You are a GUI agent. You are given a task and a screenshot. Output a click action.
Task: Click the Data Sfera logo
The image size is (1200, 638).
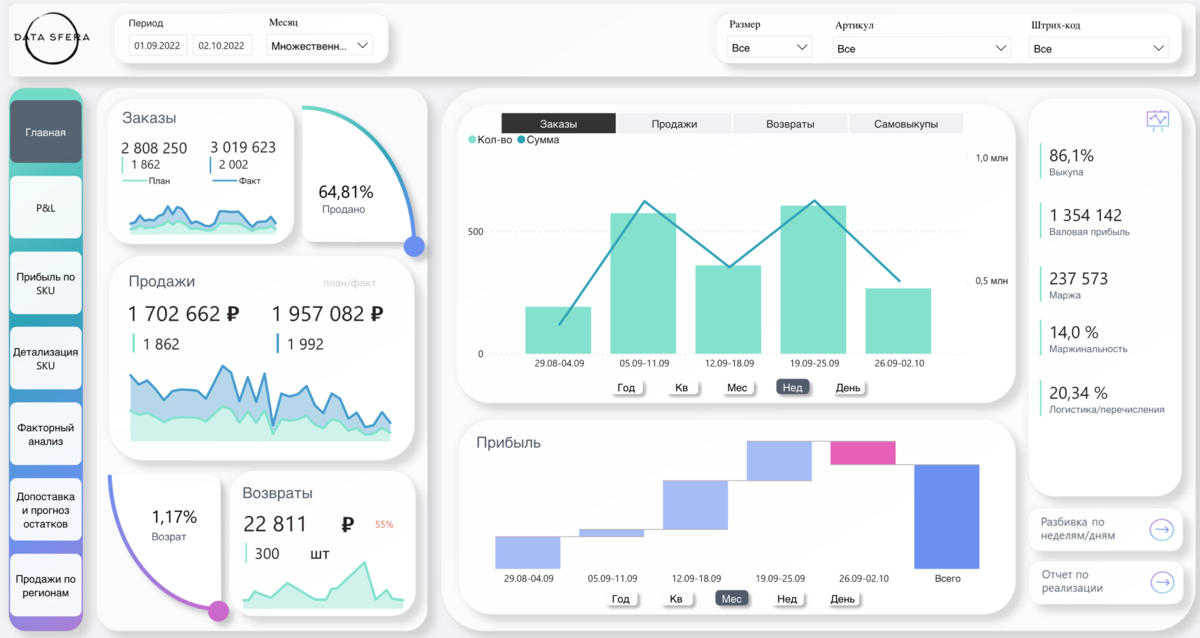pyautogui.click(x=52, y=37)
